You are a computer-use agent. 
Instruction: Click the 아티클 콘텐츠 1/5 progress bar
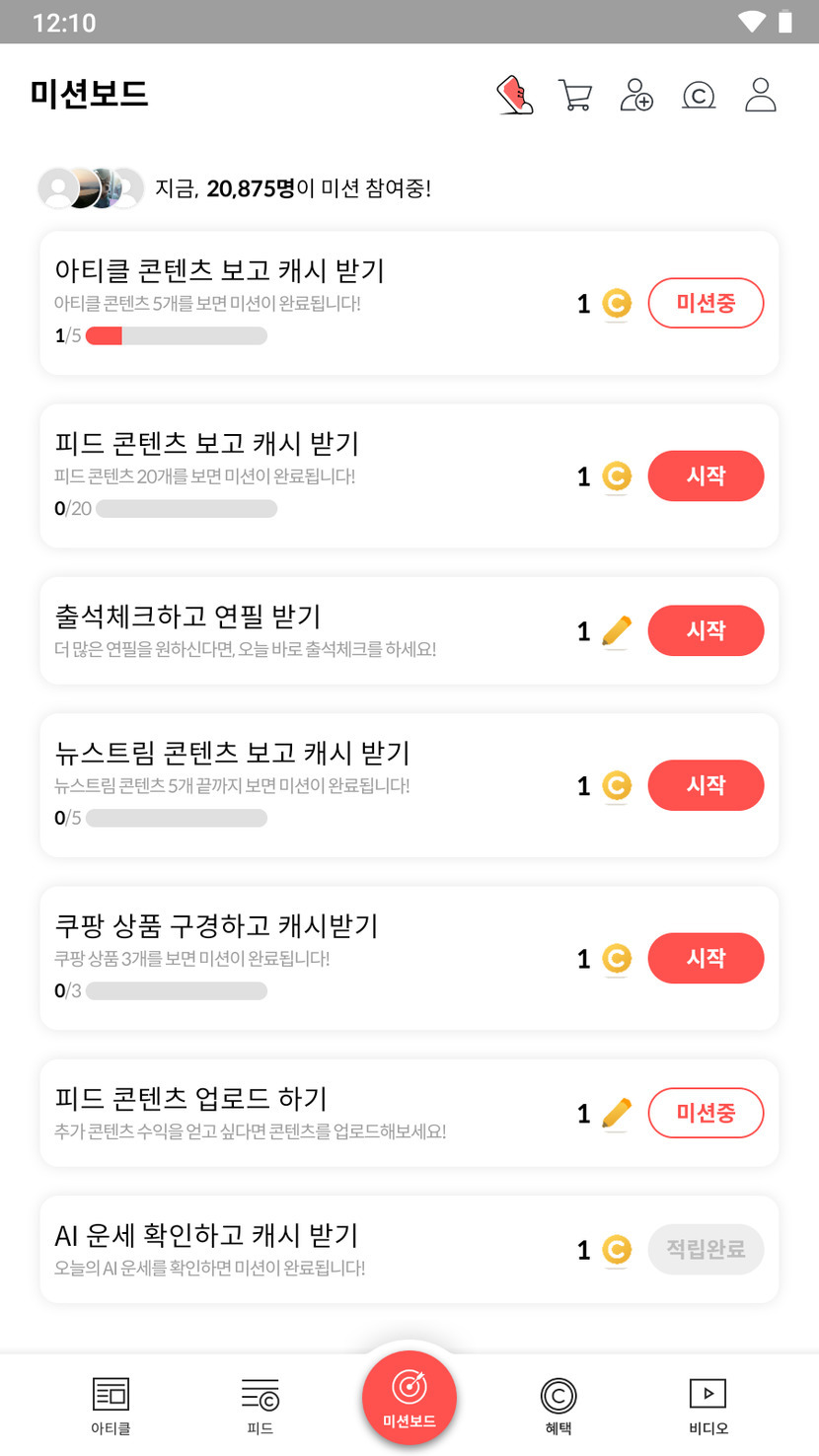177,336
